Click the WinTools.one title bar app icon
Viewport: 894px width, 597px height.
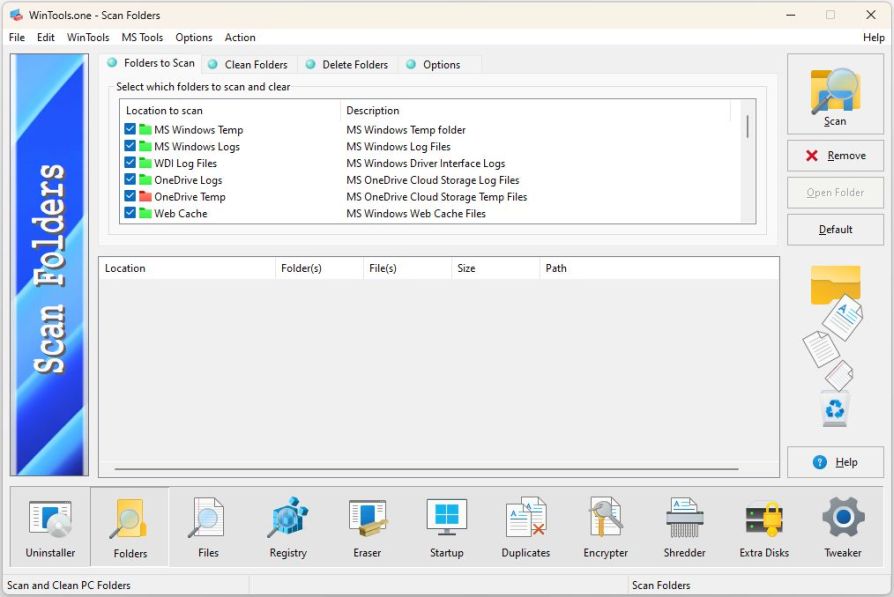click(x=16, y=15)
